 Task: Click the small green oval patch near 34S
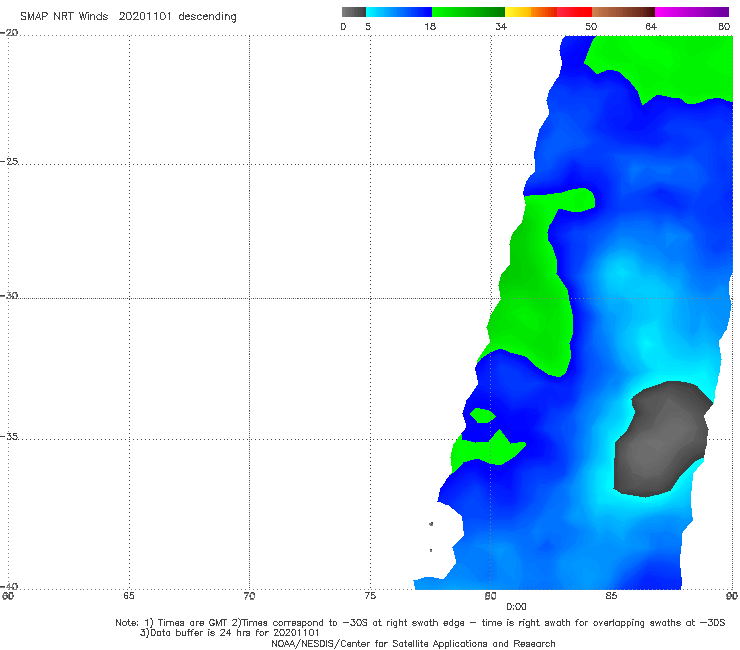pos(482,415)
